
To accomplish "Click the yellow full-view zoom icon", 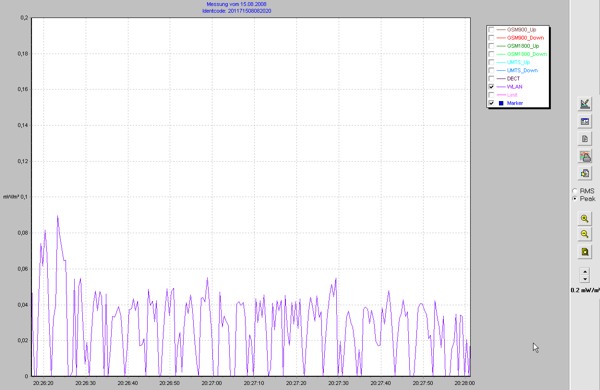I will point(585,252).
